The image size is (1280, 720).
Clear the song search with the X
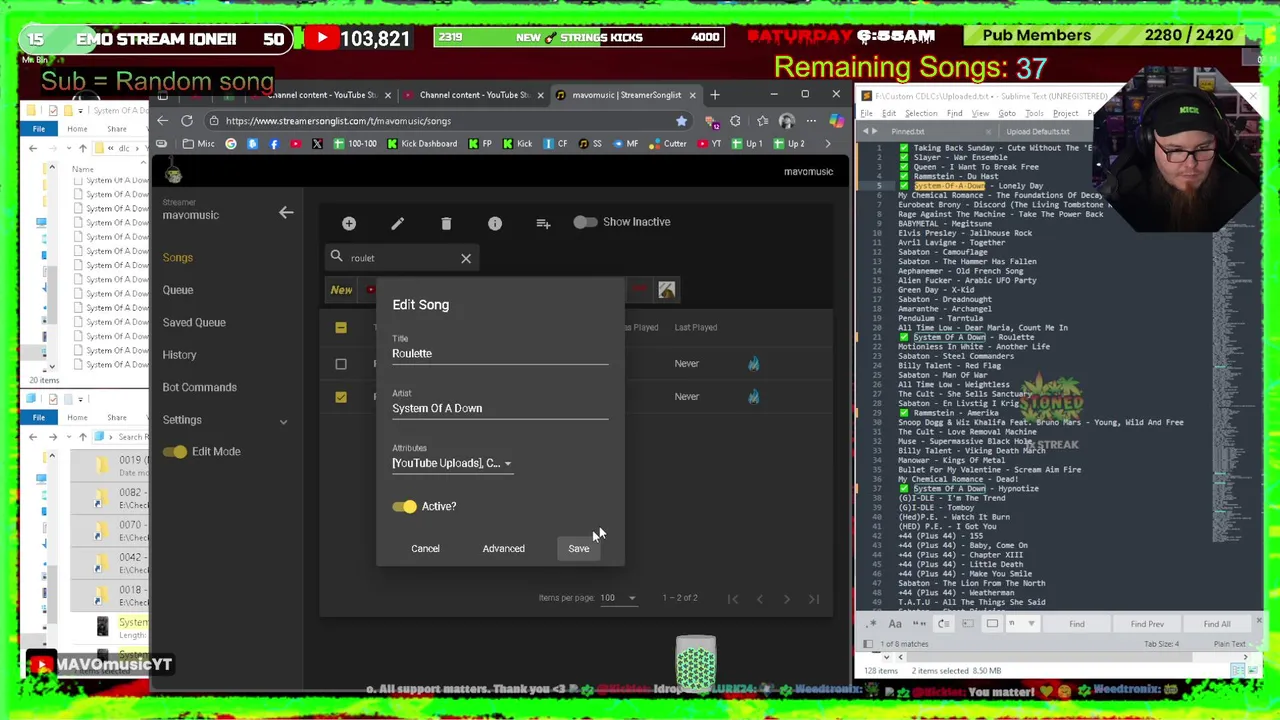point(466,258)
